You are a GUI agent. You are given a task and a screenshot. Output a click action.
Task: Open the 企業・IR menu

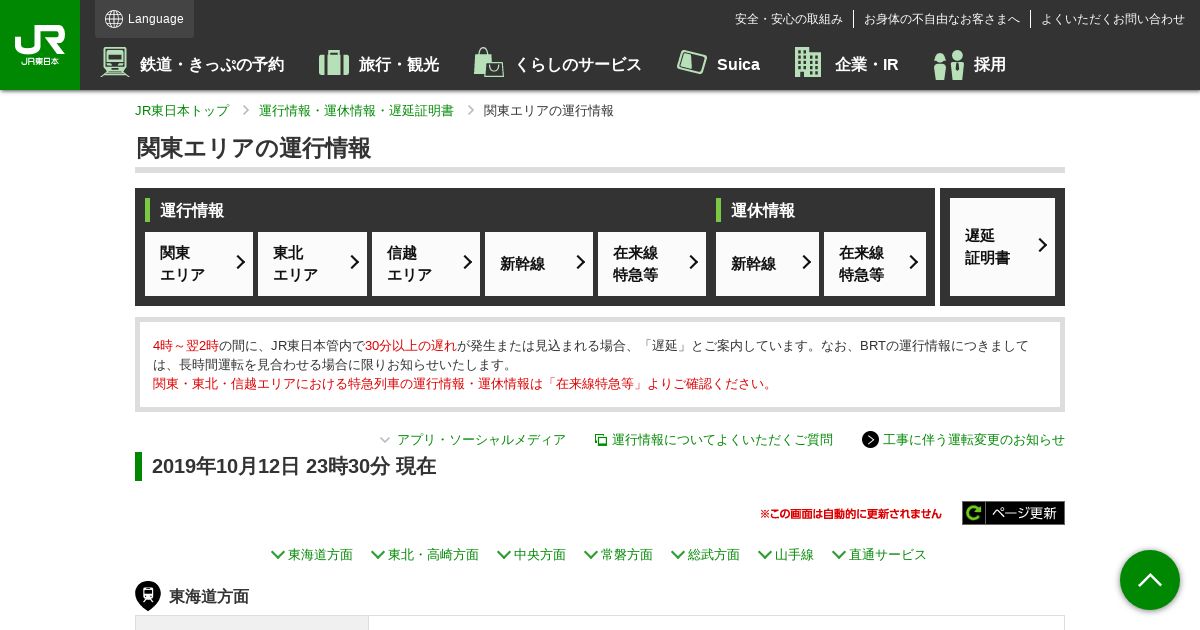click(847, 63)
